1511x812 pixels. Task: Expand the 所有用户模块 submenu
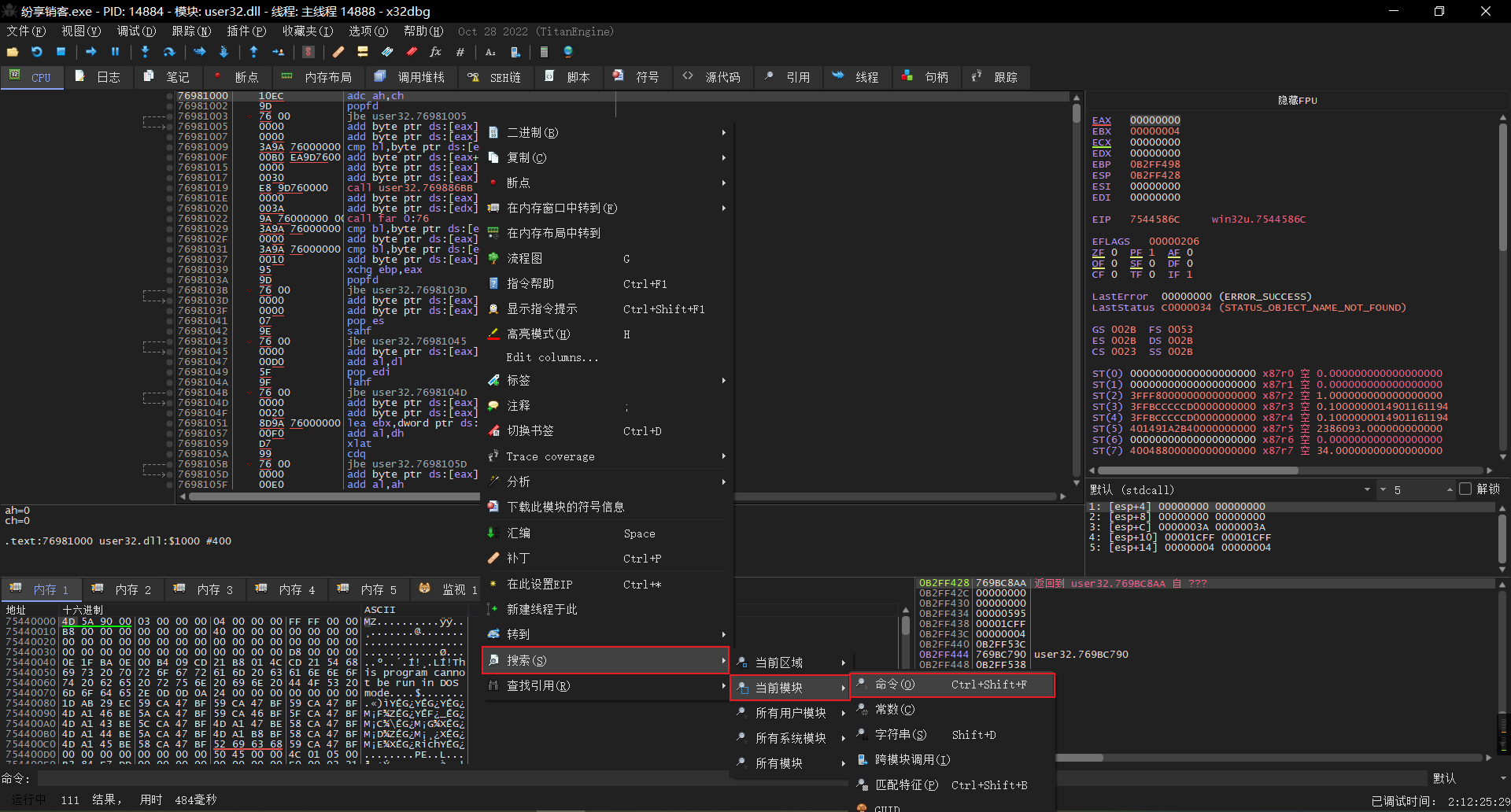tap(790, 713)
